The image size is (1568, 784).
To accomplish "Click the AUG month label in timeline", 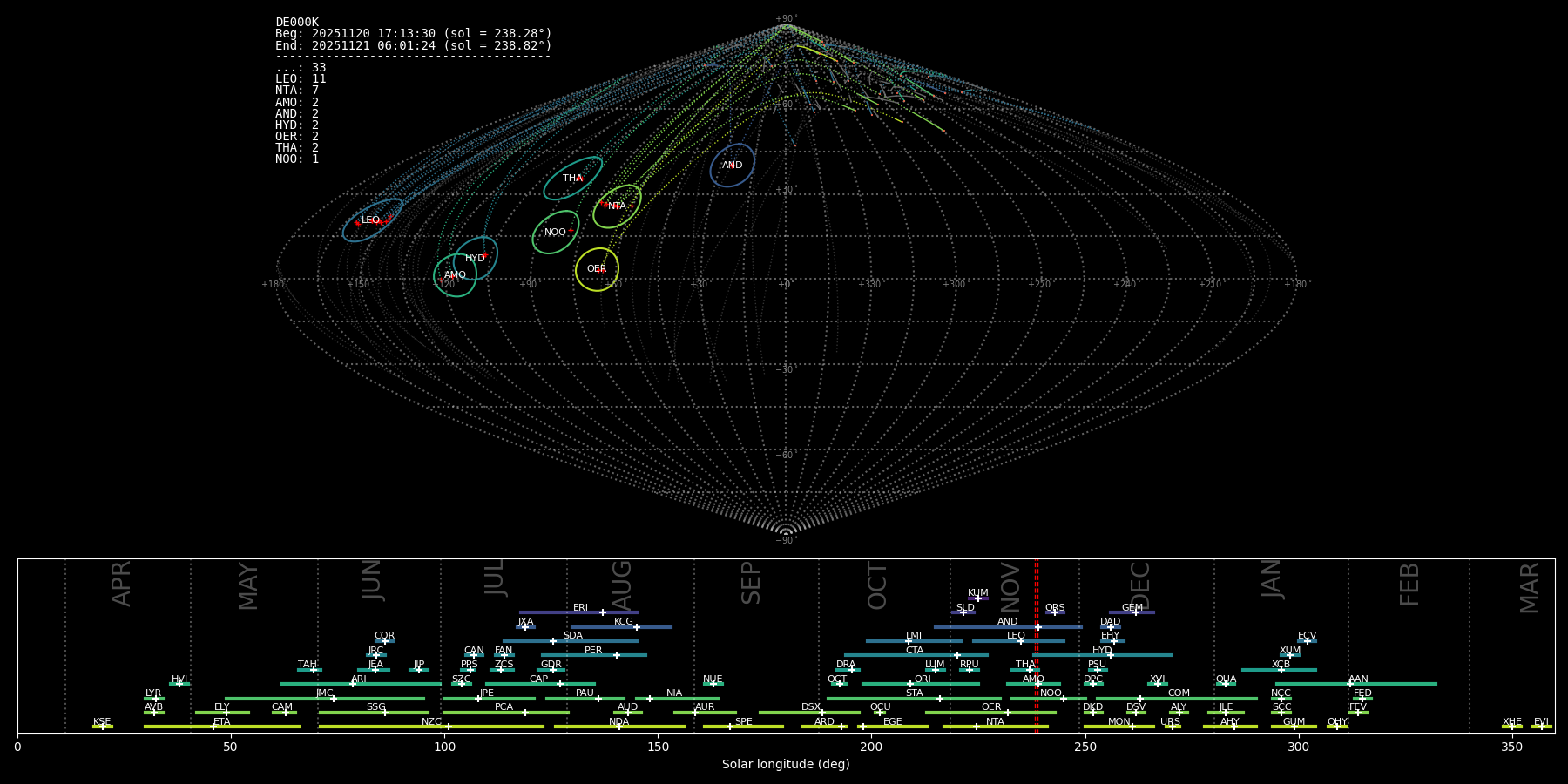I will pos(622,584).
